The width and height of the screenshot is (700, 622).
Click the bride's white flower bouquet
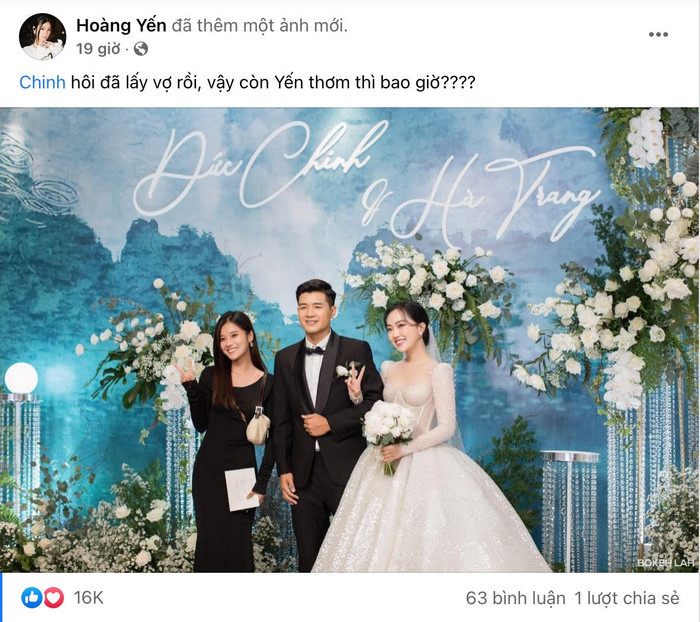click(x=388, y=430)
